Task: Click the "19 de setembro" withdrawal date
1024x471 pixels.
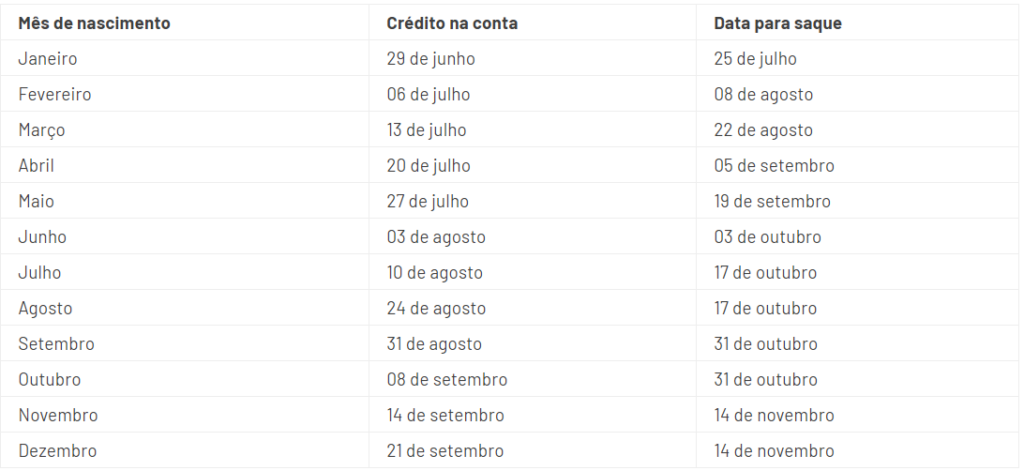Action: [772, 201]
